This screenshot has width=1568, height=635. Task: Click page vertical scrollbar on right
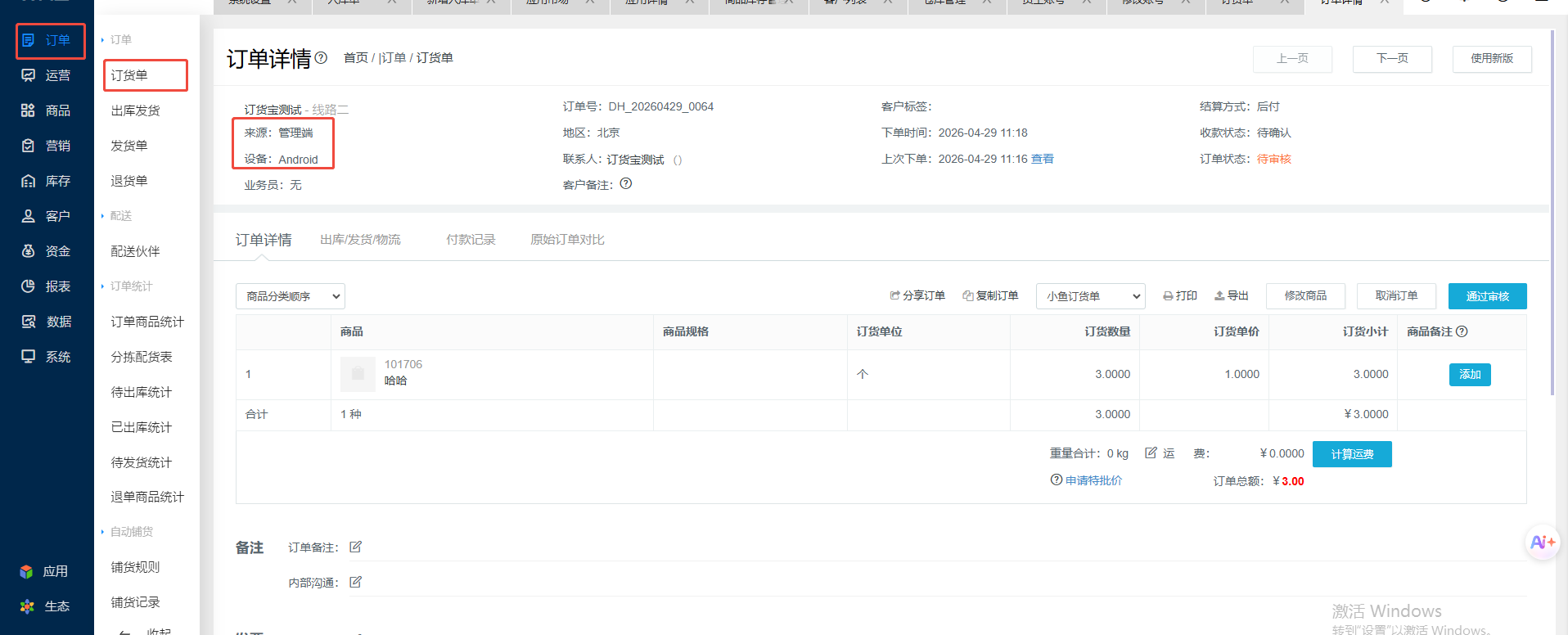(x=1552, y=213)
